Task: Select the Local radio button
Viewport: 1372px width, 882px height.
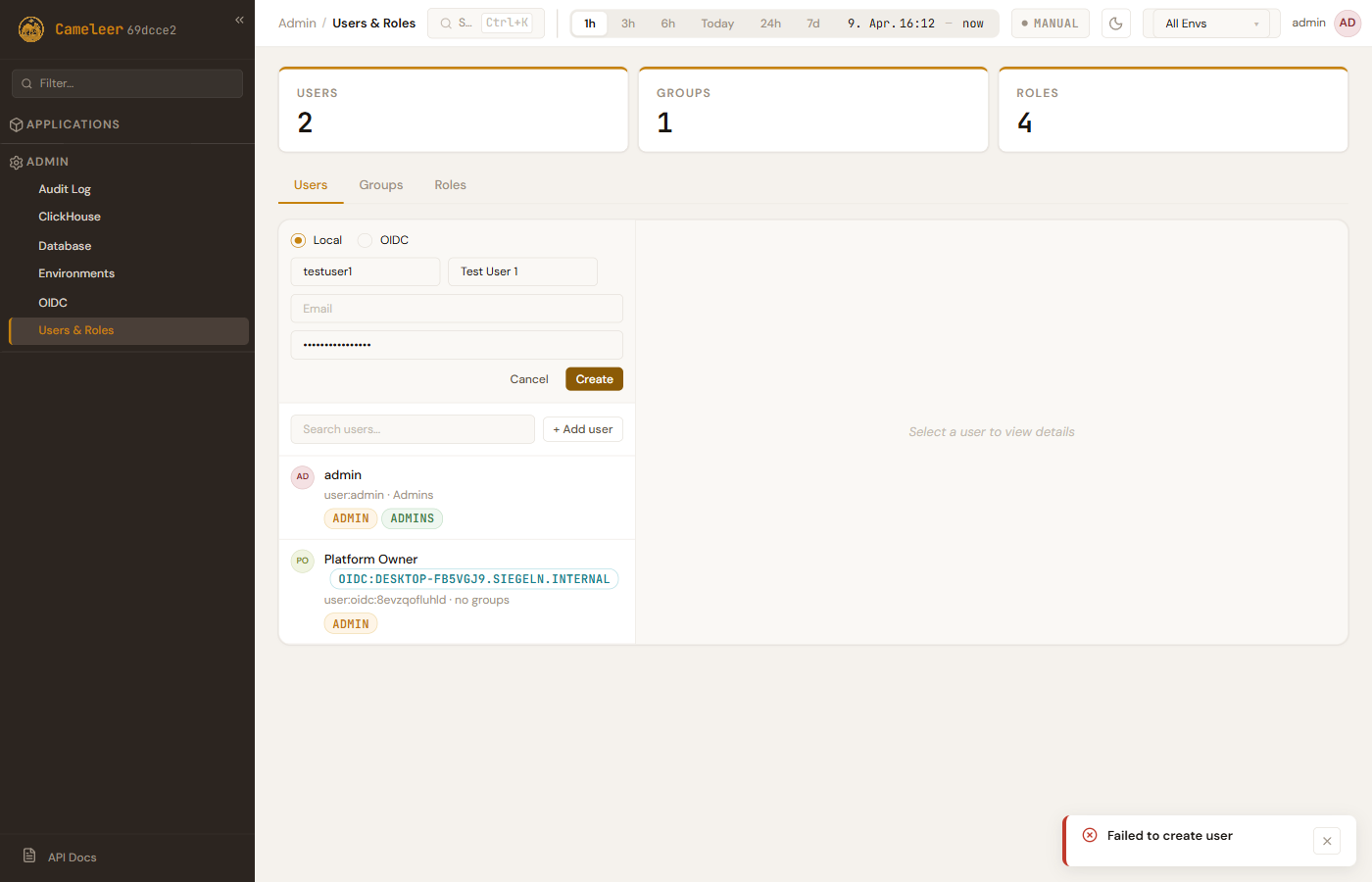Action: pos(299,240)
